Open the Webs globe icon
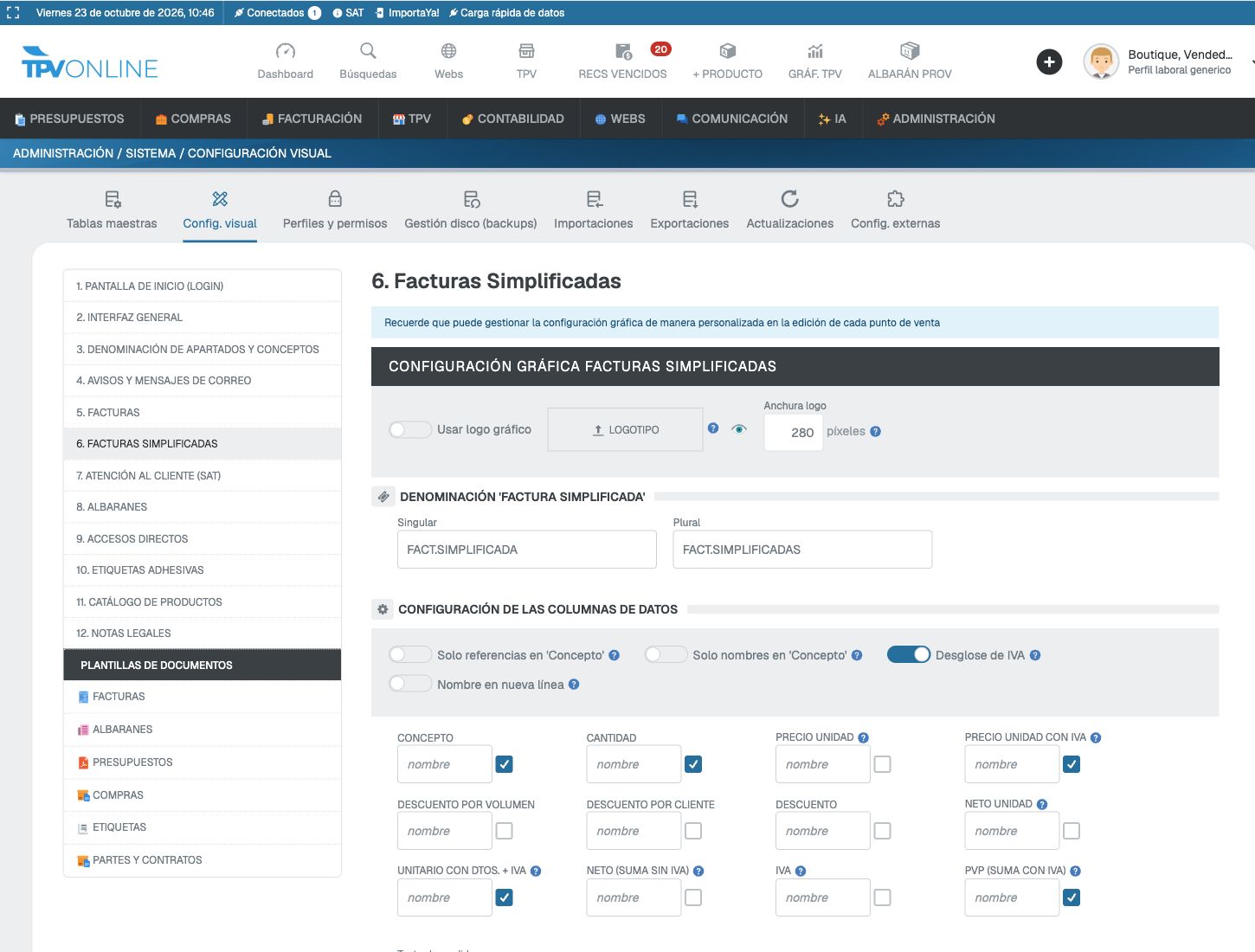 click(448, 51)
